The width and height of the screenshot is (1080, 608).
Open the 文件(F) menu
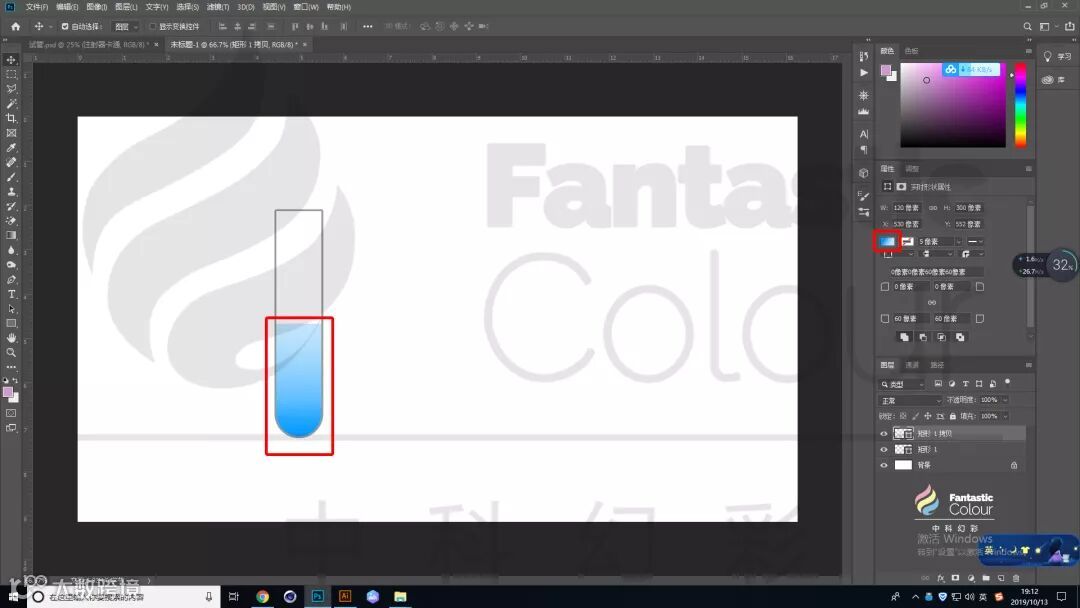pyautogui.click(x=37, y=7)
